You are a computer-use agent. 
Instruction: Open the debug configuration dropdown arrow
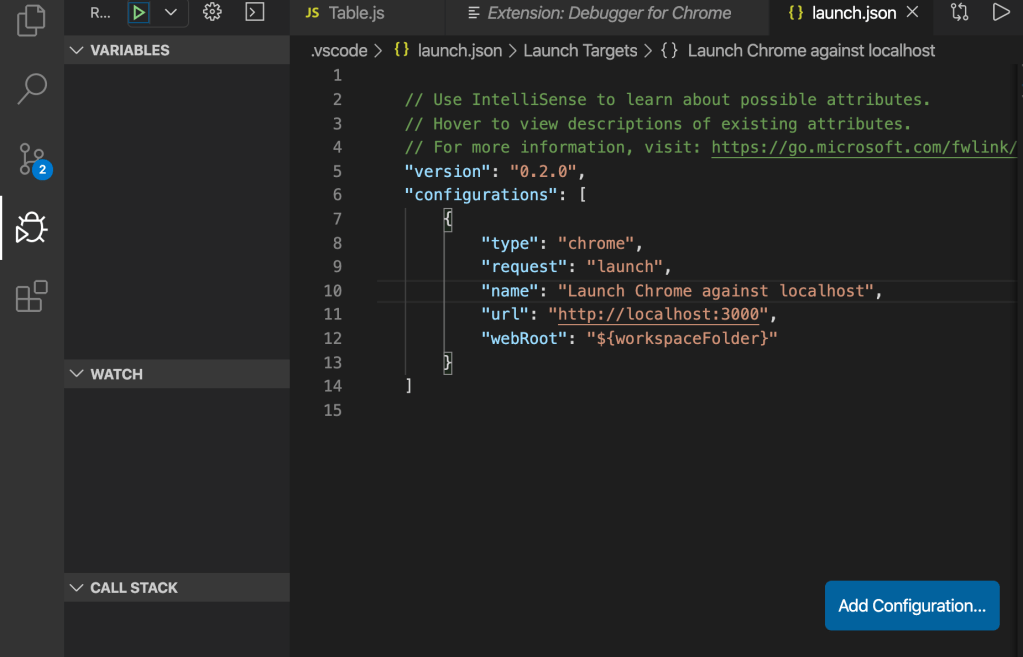click(171, 13)
